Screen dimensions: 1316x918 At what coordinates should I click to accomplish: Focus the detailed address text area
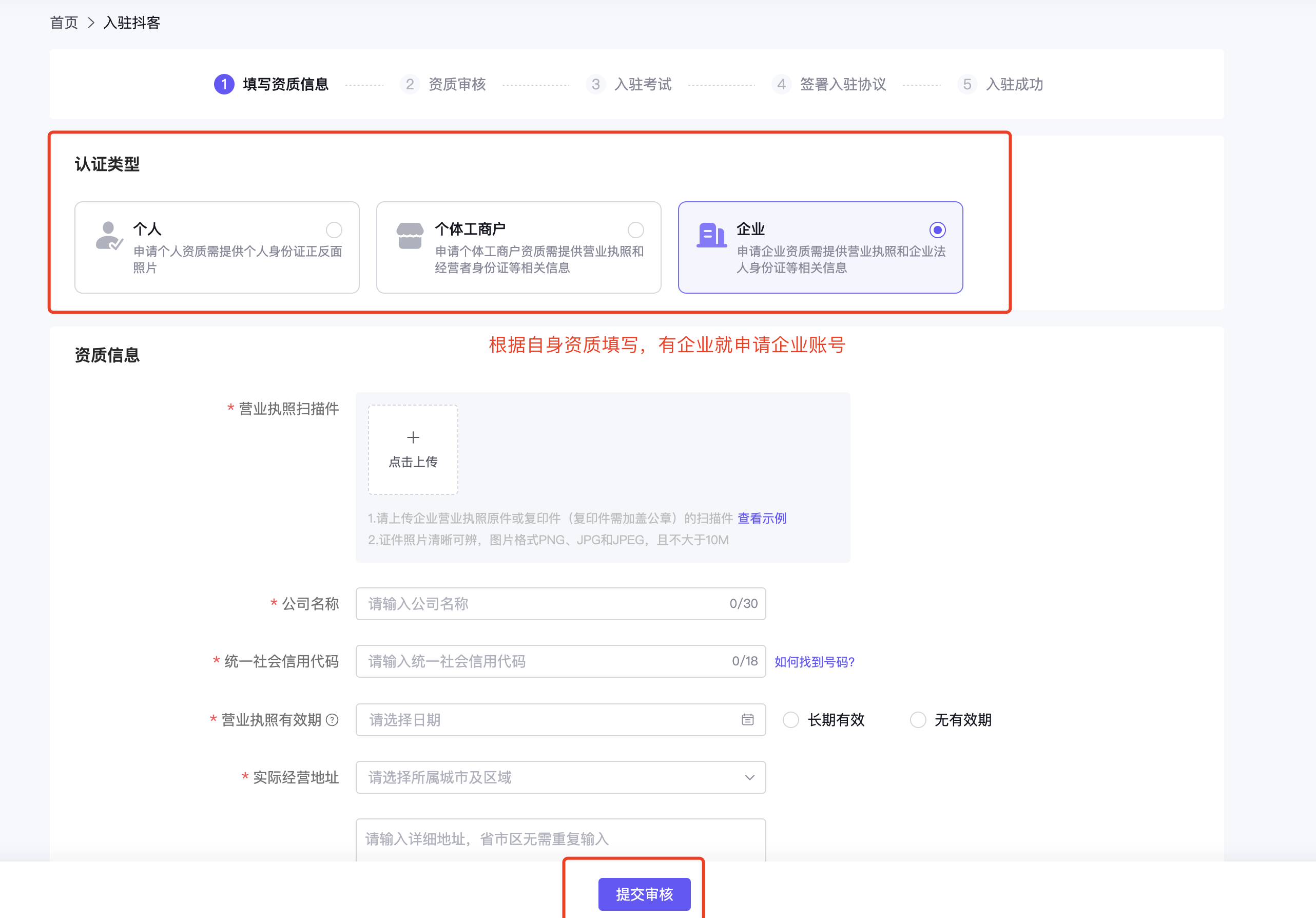(x=560, y=840)
